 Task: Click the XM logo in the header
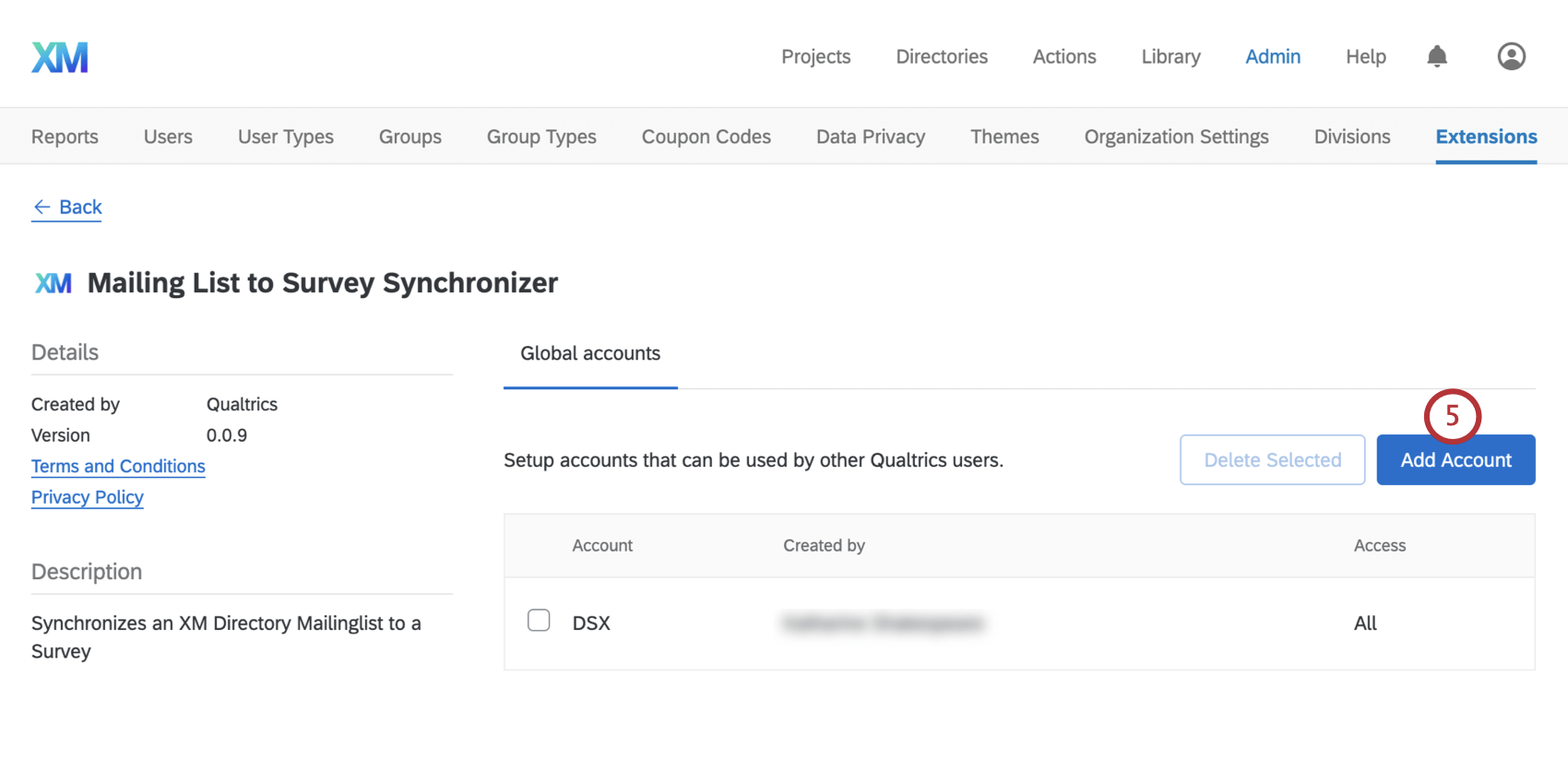[60, 57]
